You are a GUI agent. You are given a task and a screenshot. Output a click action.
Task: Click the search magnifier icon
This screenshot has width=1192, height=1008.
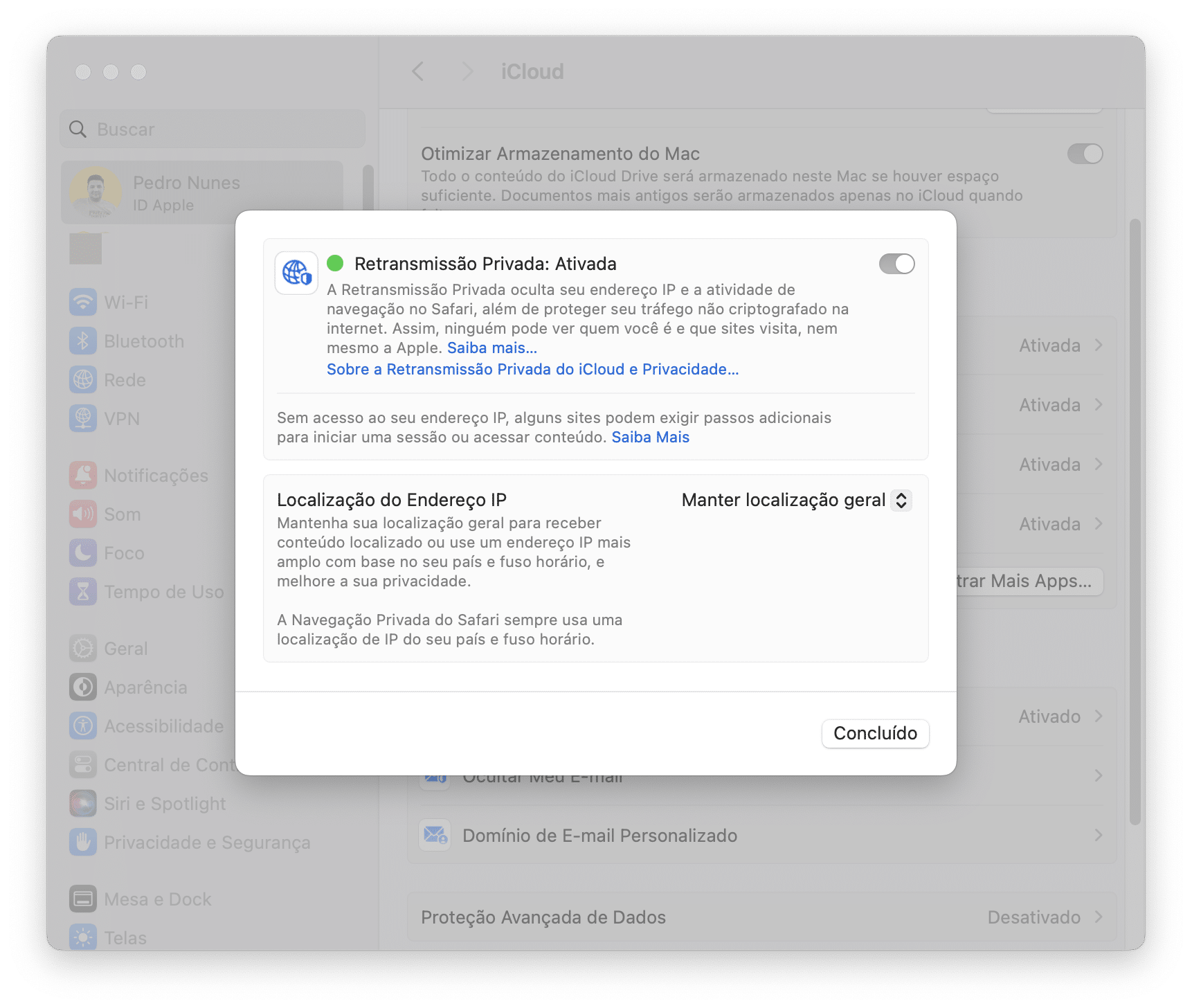tap(78, 129)
